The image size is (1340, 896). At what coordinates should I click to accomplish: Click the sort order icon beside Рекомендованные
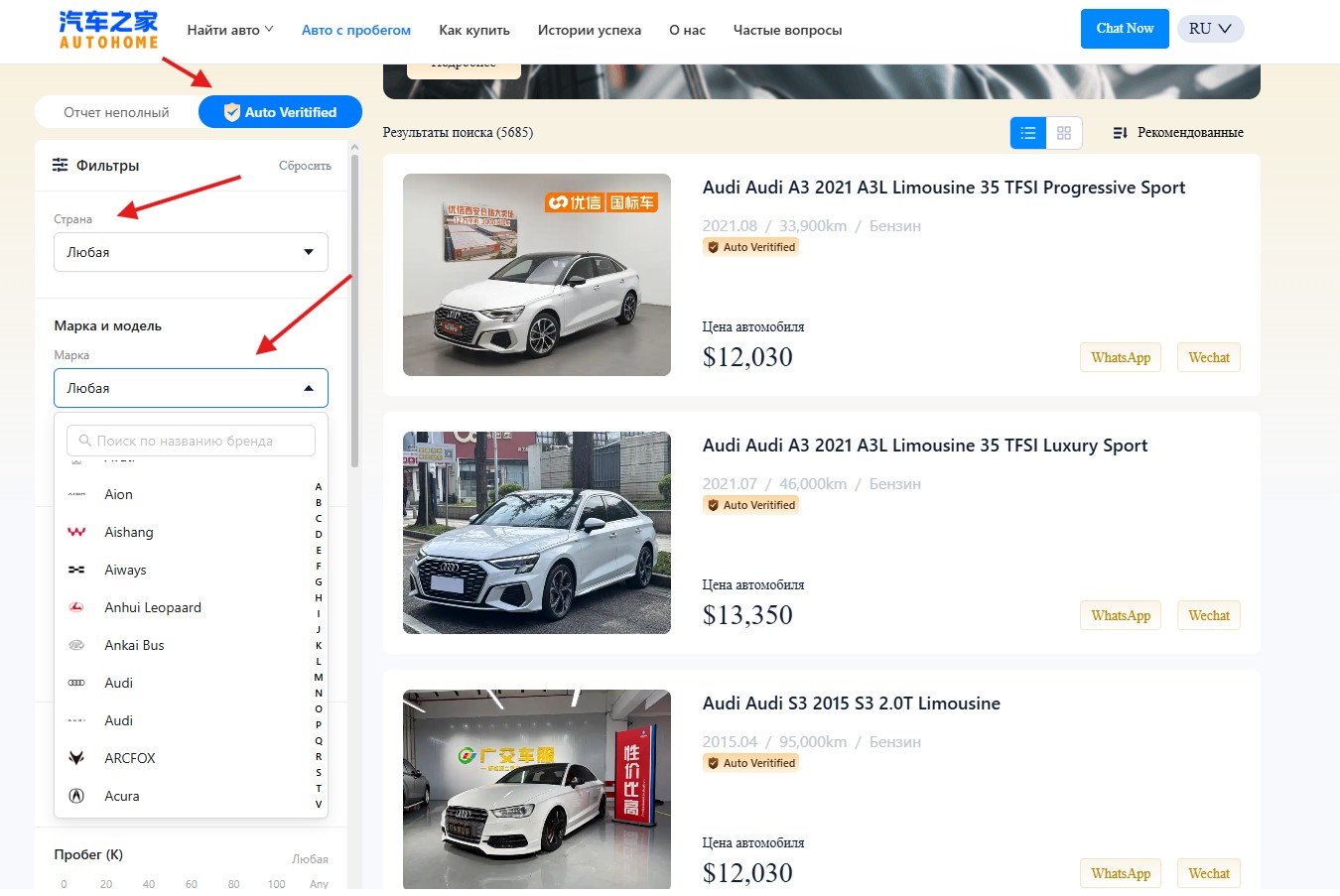point(1121,133)
